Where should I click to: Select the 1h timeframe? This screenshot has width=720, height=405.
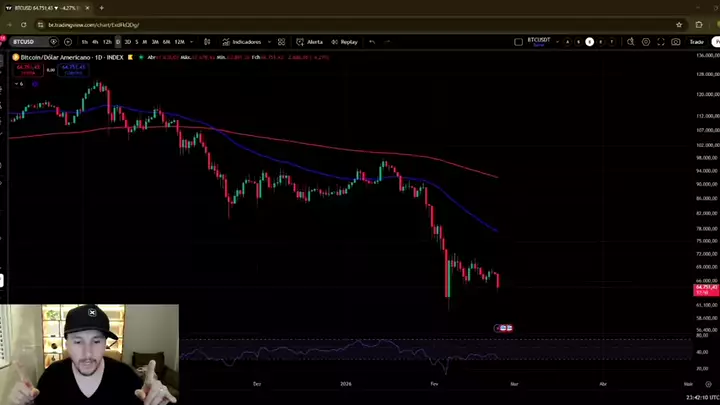click(85, 42)
